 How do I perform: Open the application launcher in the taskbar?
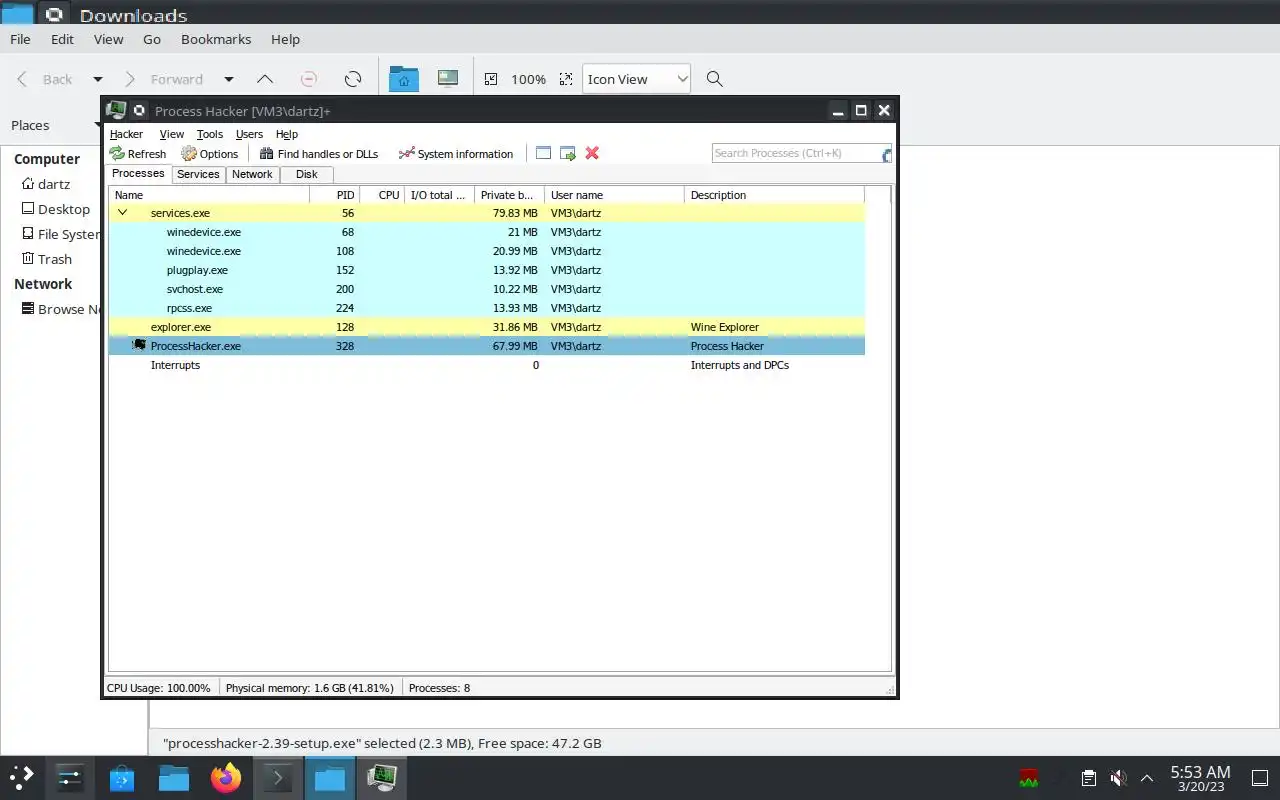tap(21, 777)
